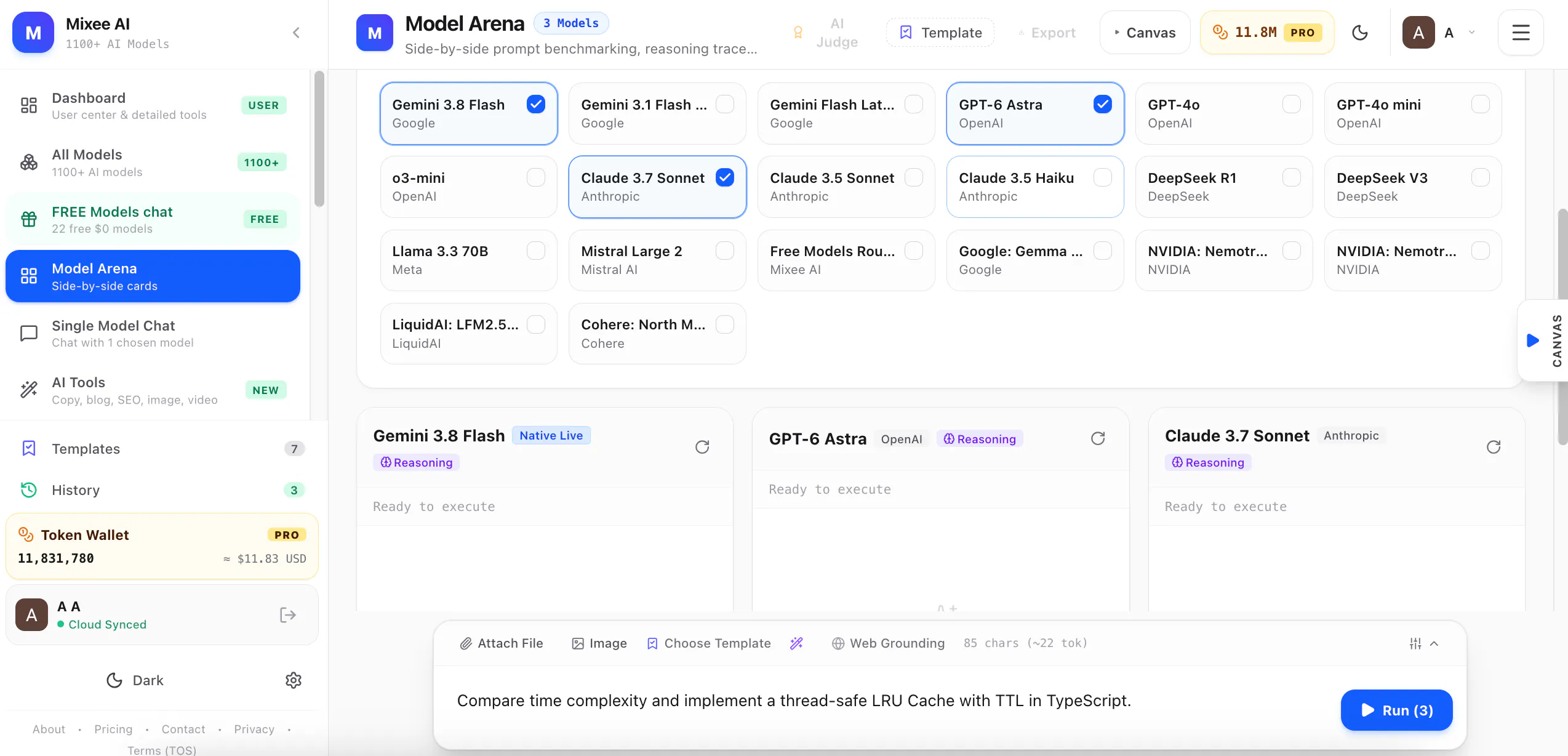Uncheck the GPT-6 Astra model
Image resolution: width=1568 pixels, height=756 pixels.
coord(1103,104)
